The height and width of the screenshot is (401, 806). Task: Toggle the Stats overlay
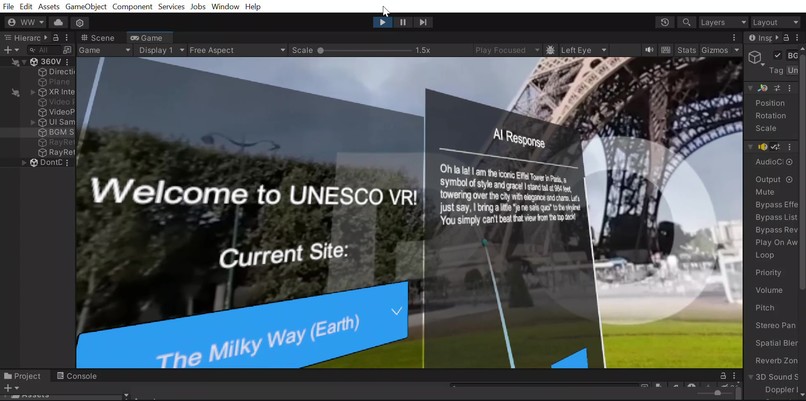pyautogui.click(x=686, y=50)
